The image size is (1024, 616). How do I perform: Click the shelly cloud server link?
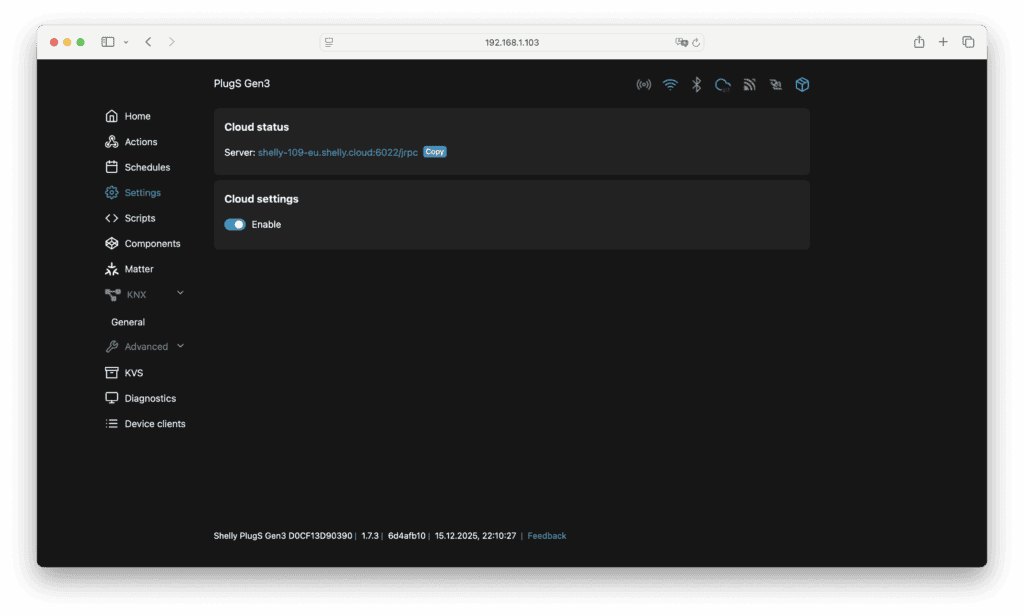point(337,152)
